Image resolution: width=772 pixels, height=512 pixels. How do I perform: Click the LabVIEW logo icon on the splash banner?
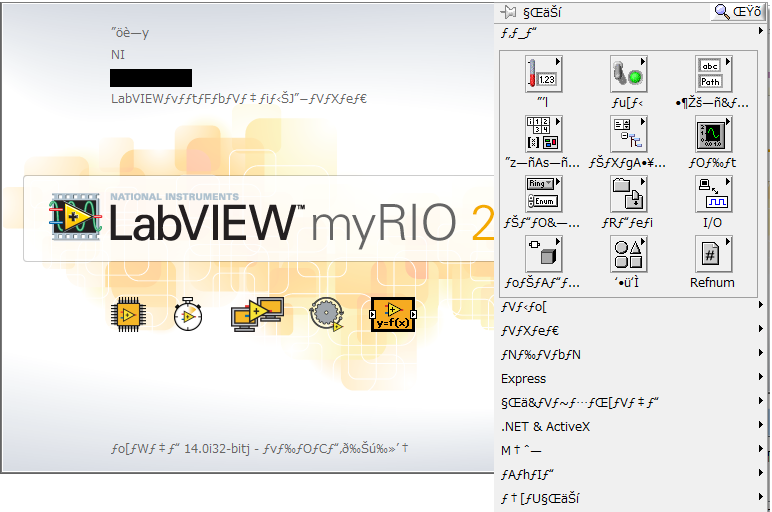[x=75, y=217]
